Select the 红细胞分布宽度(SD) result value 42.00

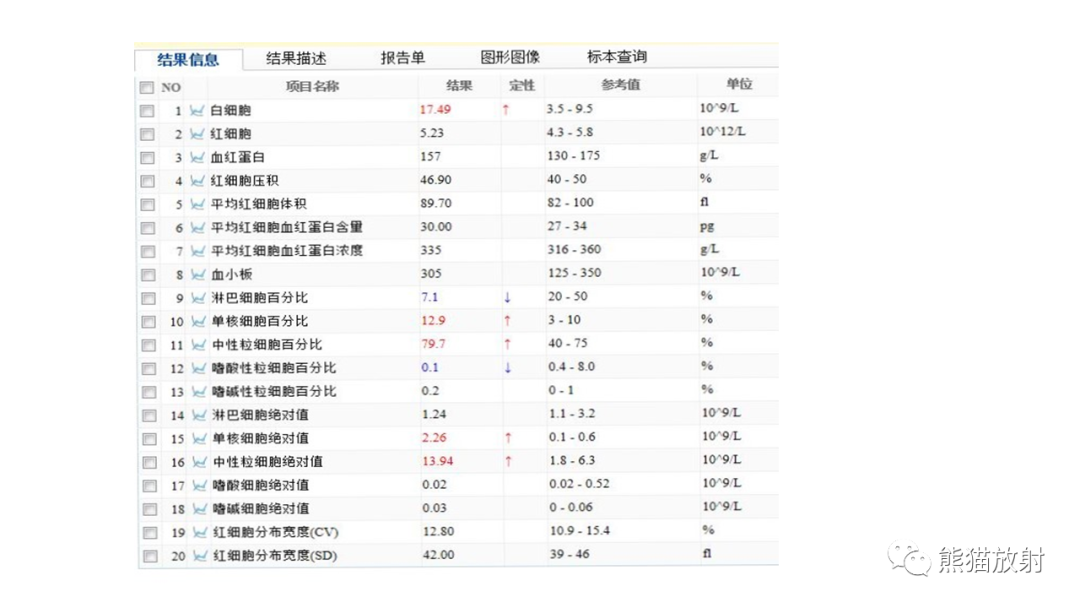439,554
